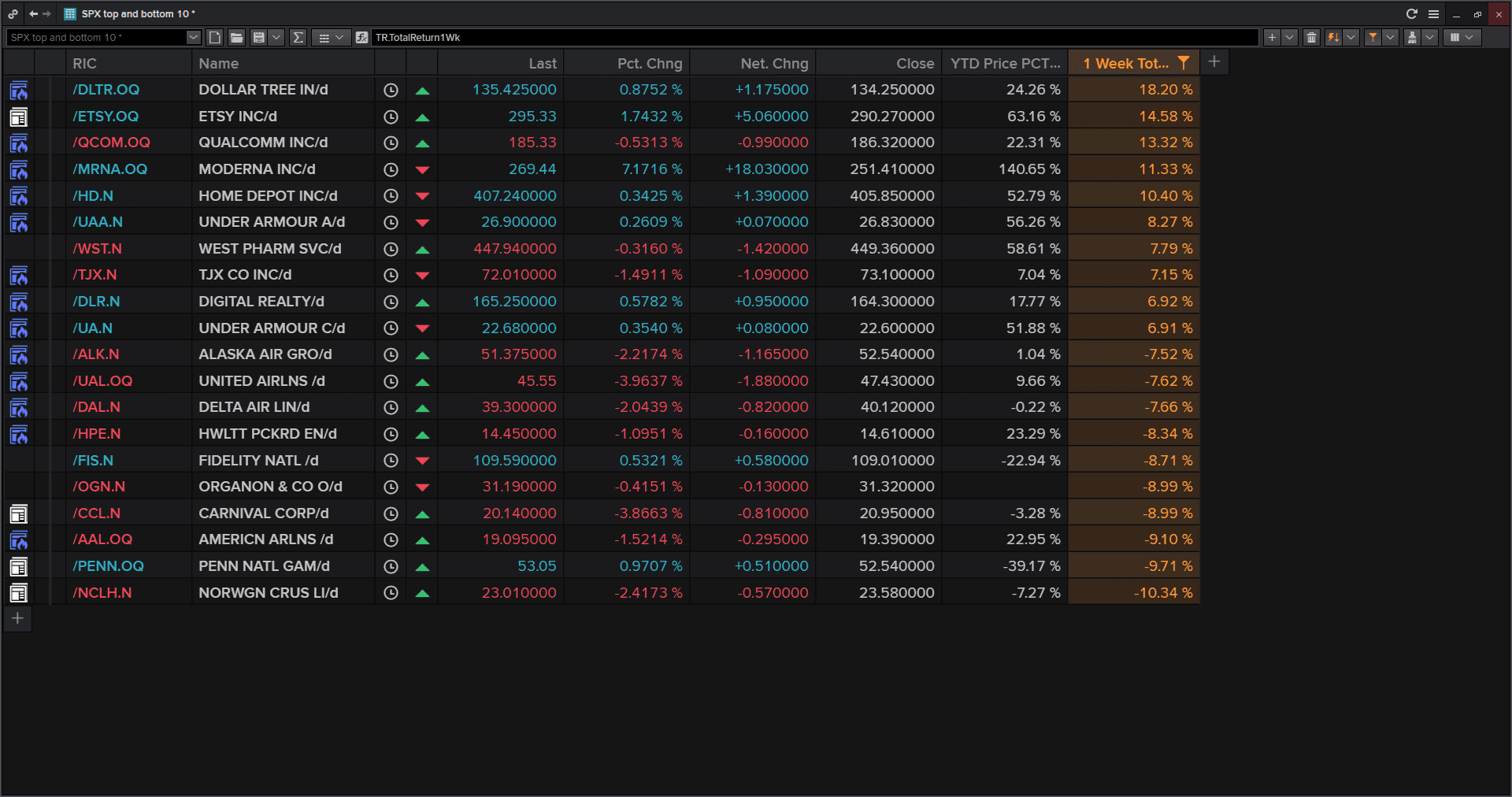
Task: Expand dropdown next to plus add button
Action: 1289,37
